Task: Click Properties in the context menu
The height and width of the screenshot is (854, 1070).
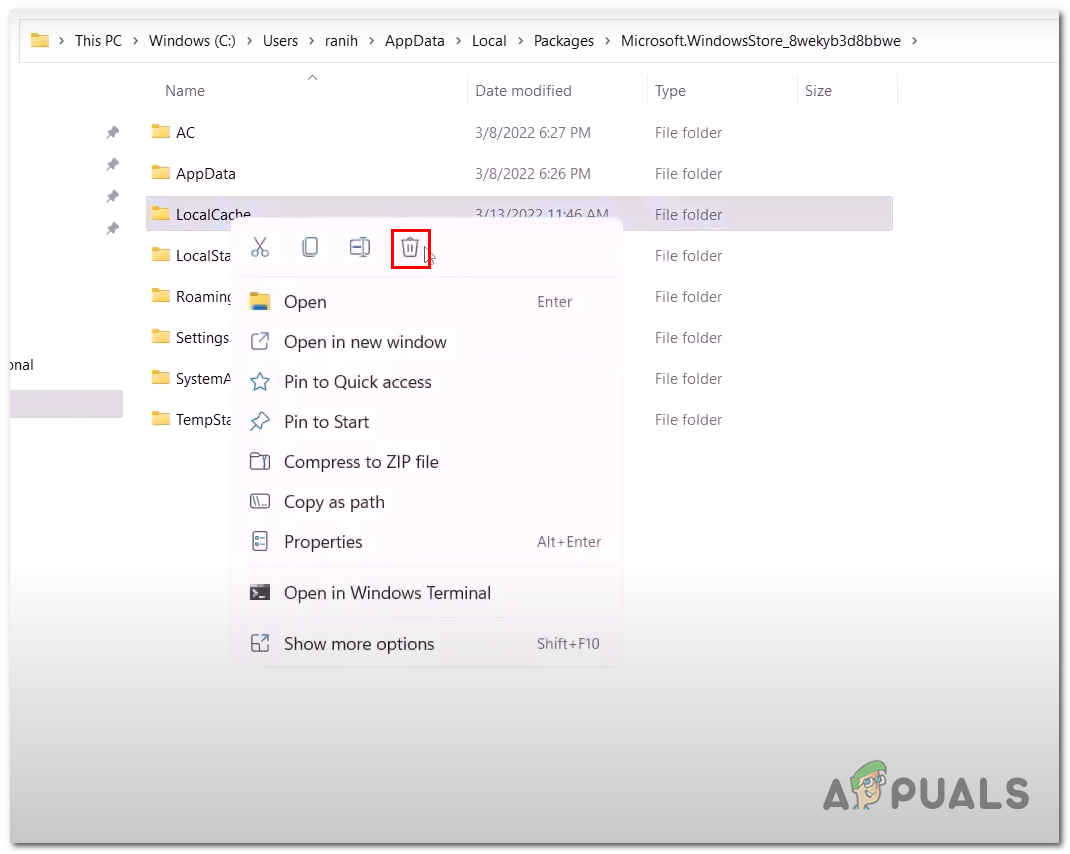Action: click(x=322, y=541)
